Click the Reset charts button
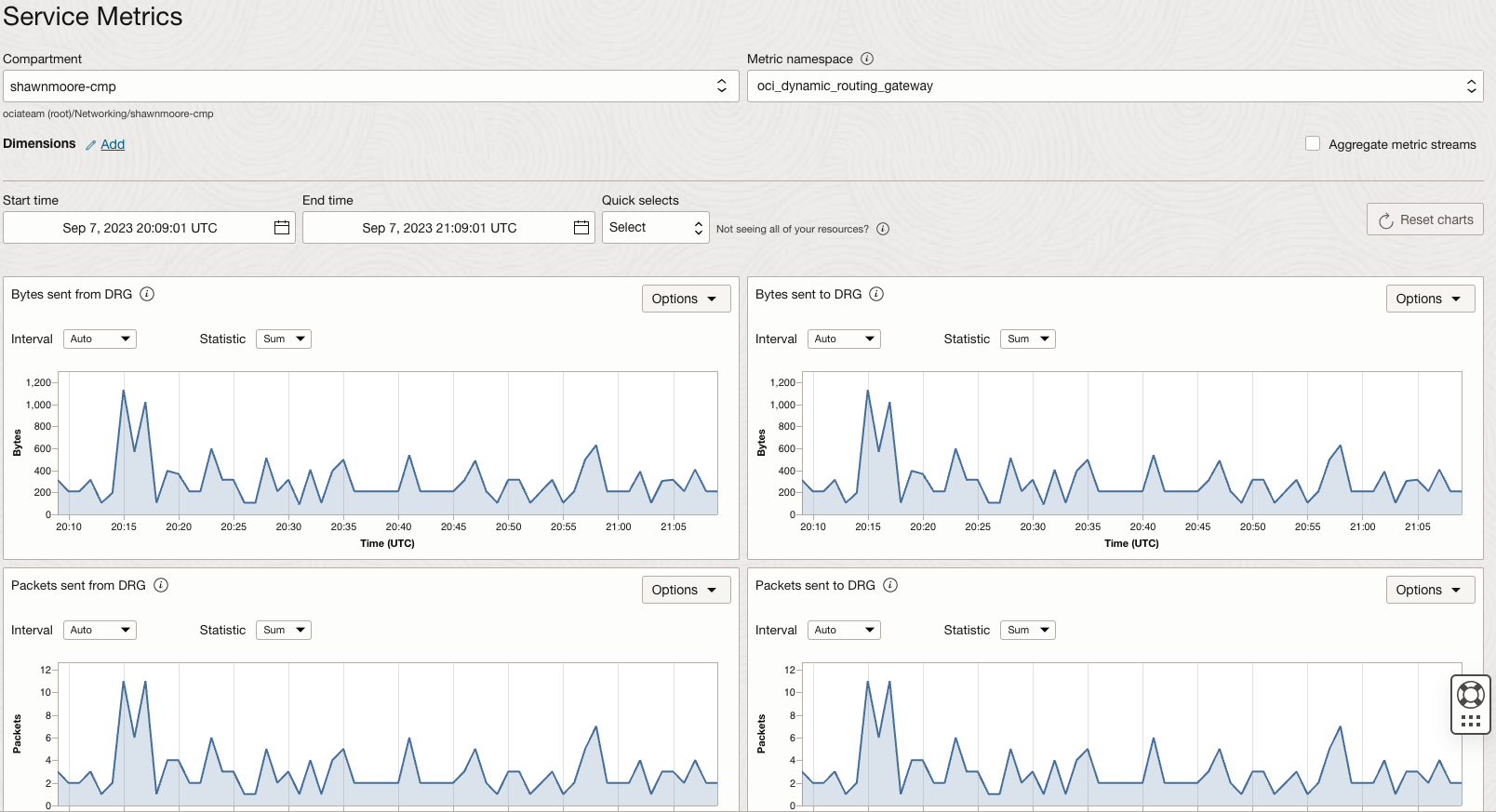The width and height of the screenshot is (1496, 812). pos(1425,220)
